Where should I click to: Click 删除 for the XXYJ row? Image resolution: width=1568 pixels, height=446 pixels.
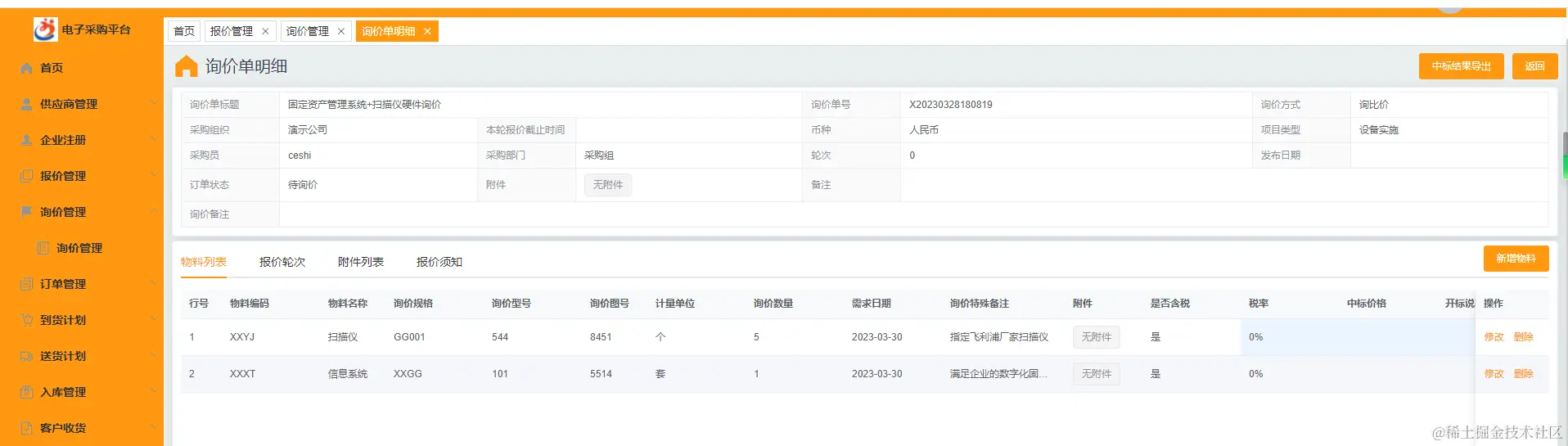pyautogui.click(x=1524, y=337)
